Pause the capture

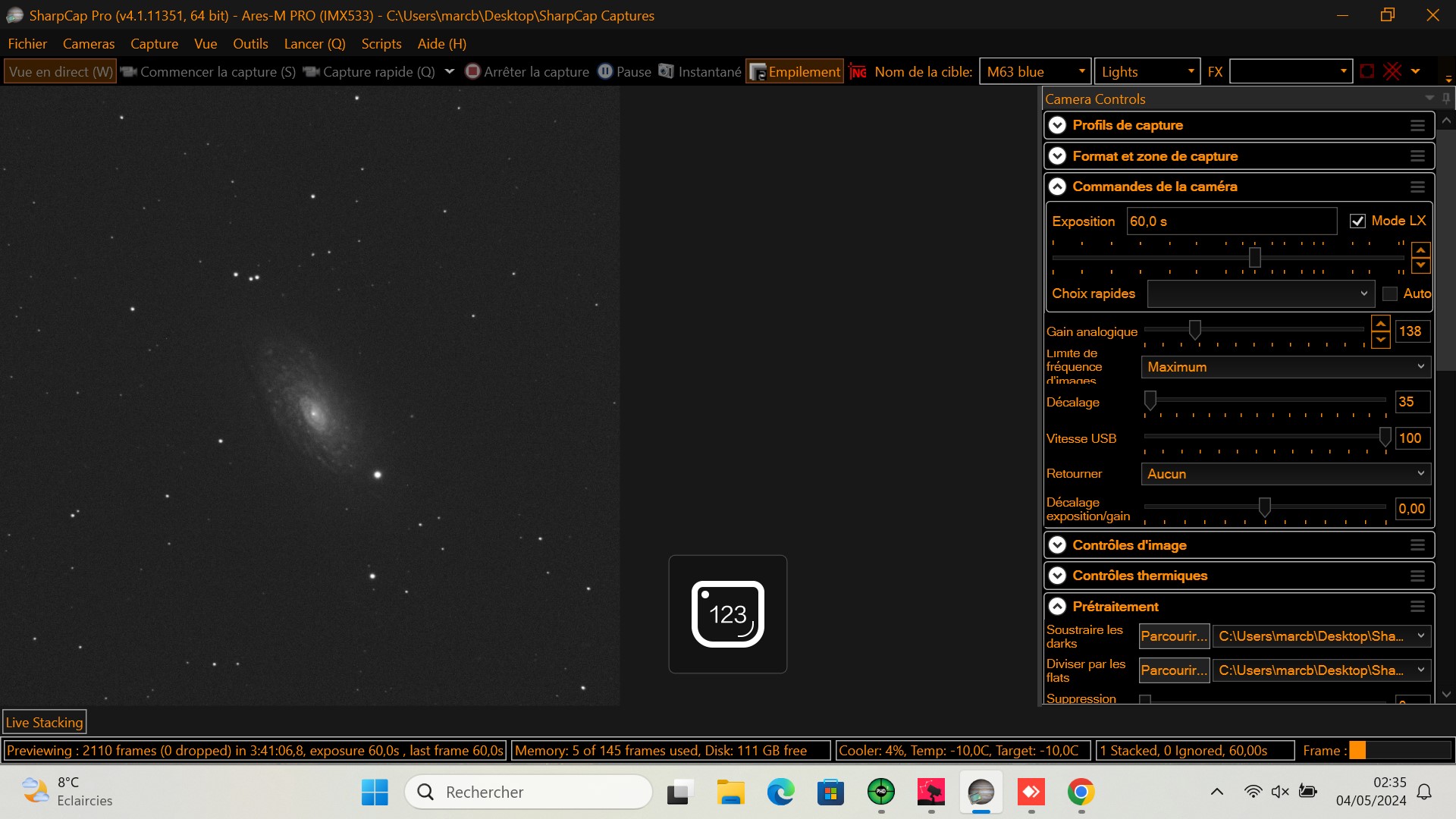coord(624,71)
